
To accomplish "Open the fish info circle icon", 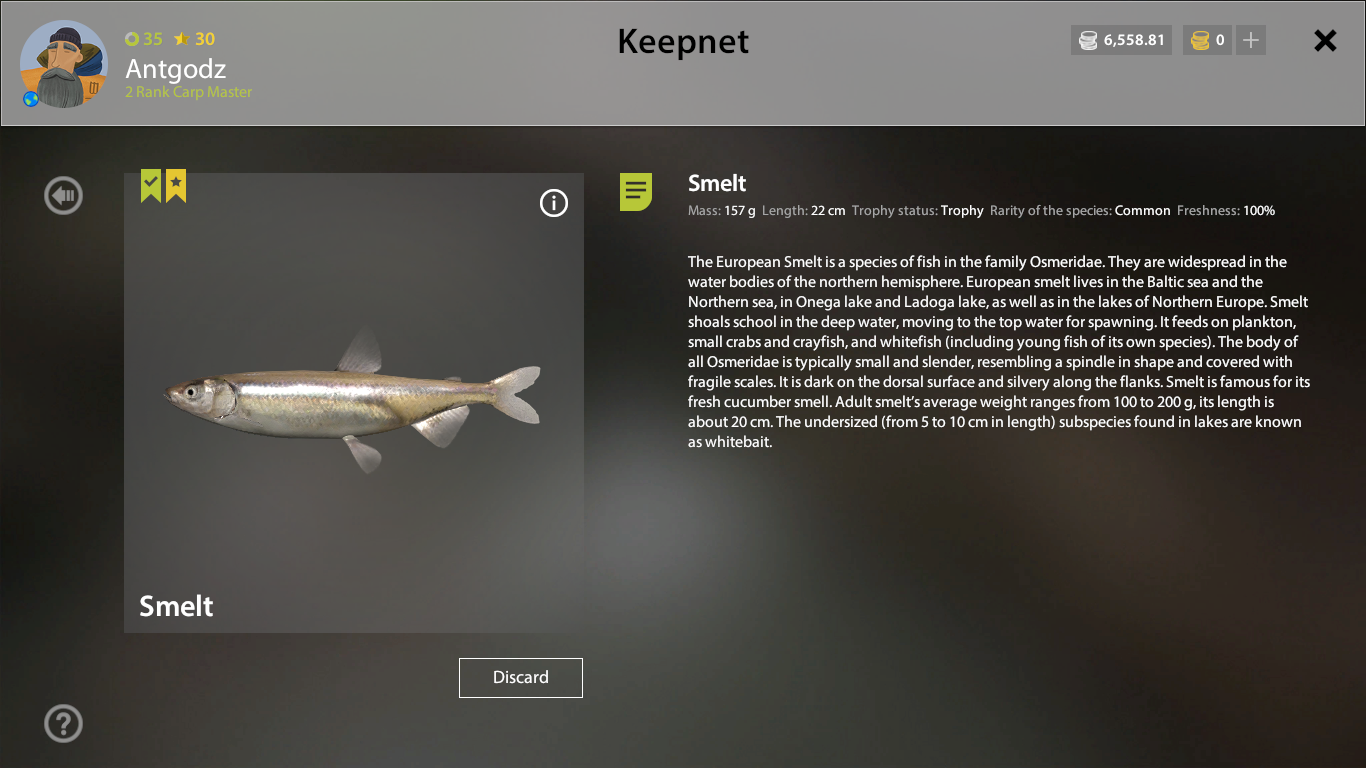I will tap(553, 203).
